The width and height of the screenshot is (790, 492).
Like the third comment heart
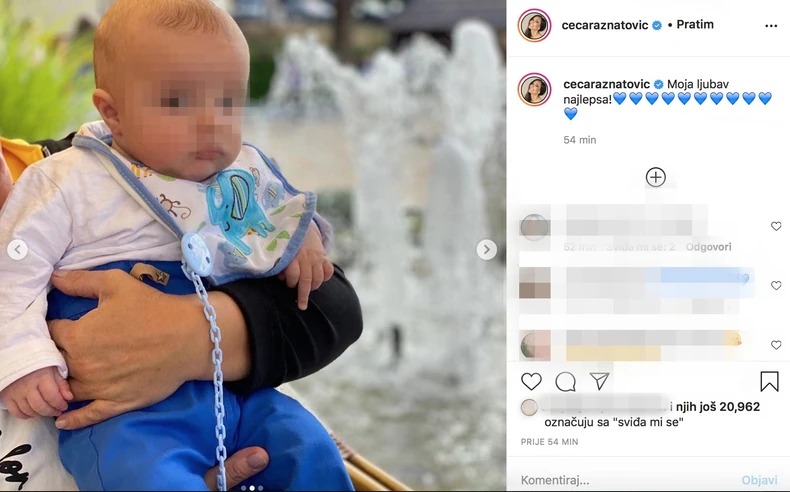[x=776, y=345]
